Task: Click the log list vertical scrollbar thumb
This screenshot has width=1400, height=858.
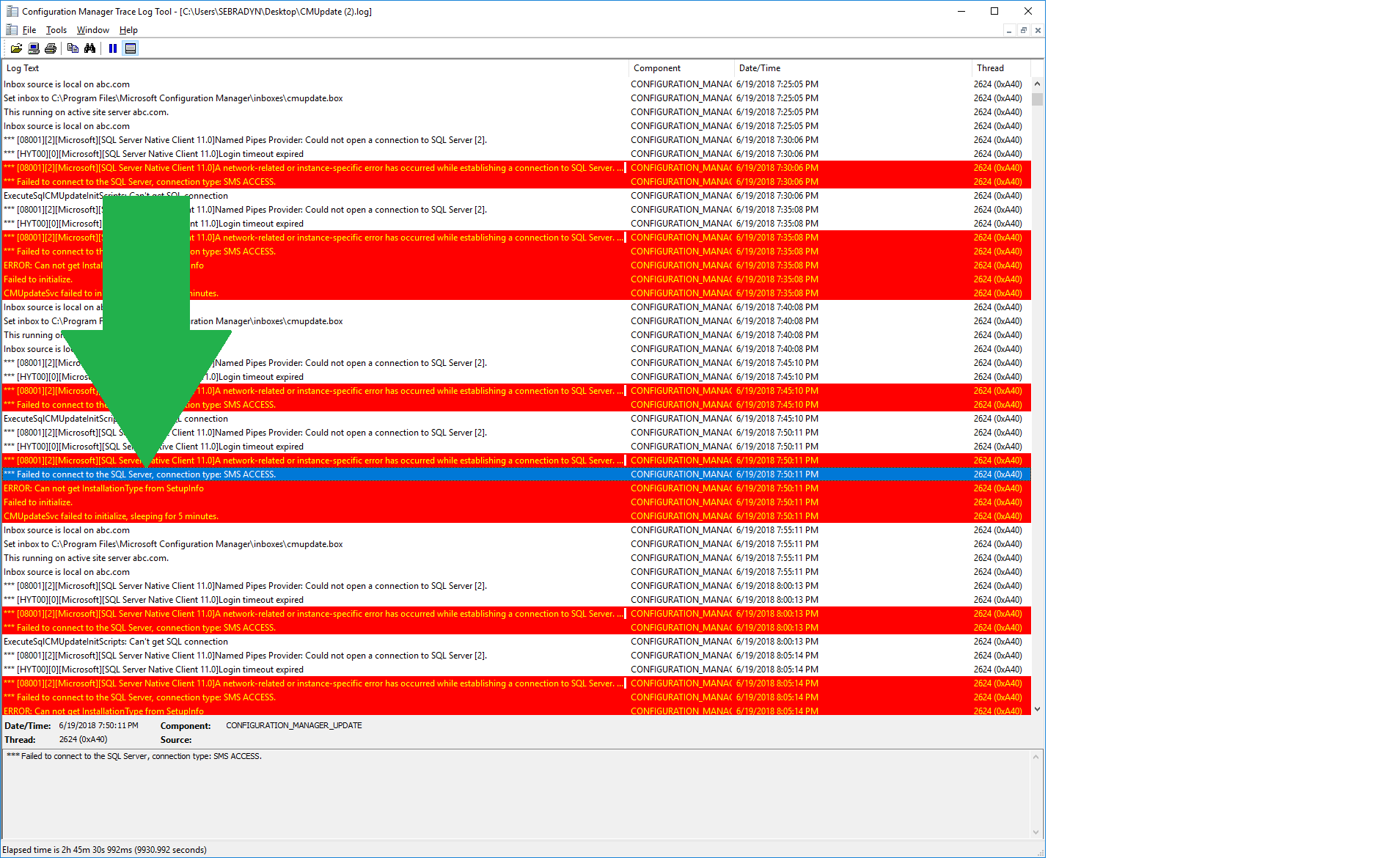Action: point(1037,99)
